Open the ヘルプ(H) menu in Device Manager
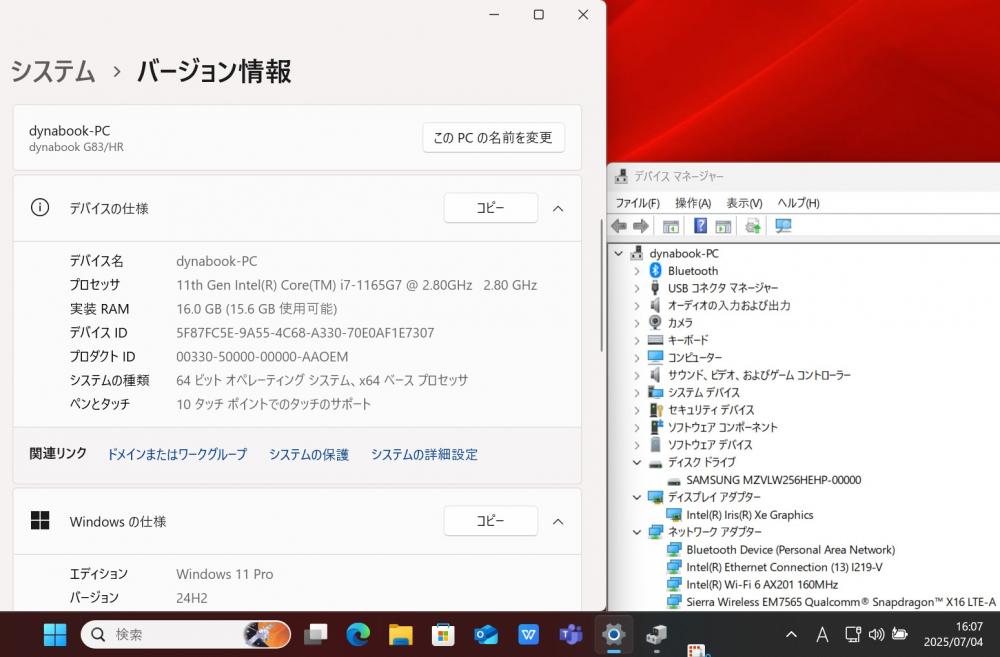 (798, 203)
